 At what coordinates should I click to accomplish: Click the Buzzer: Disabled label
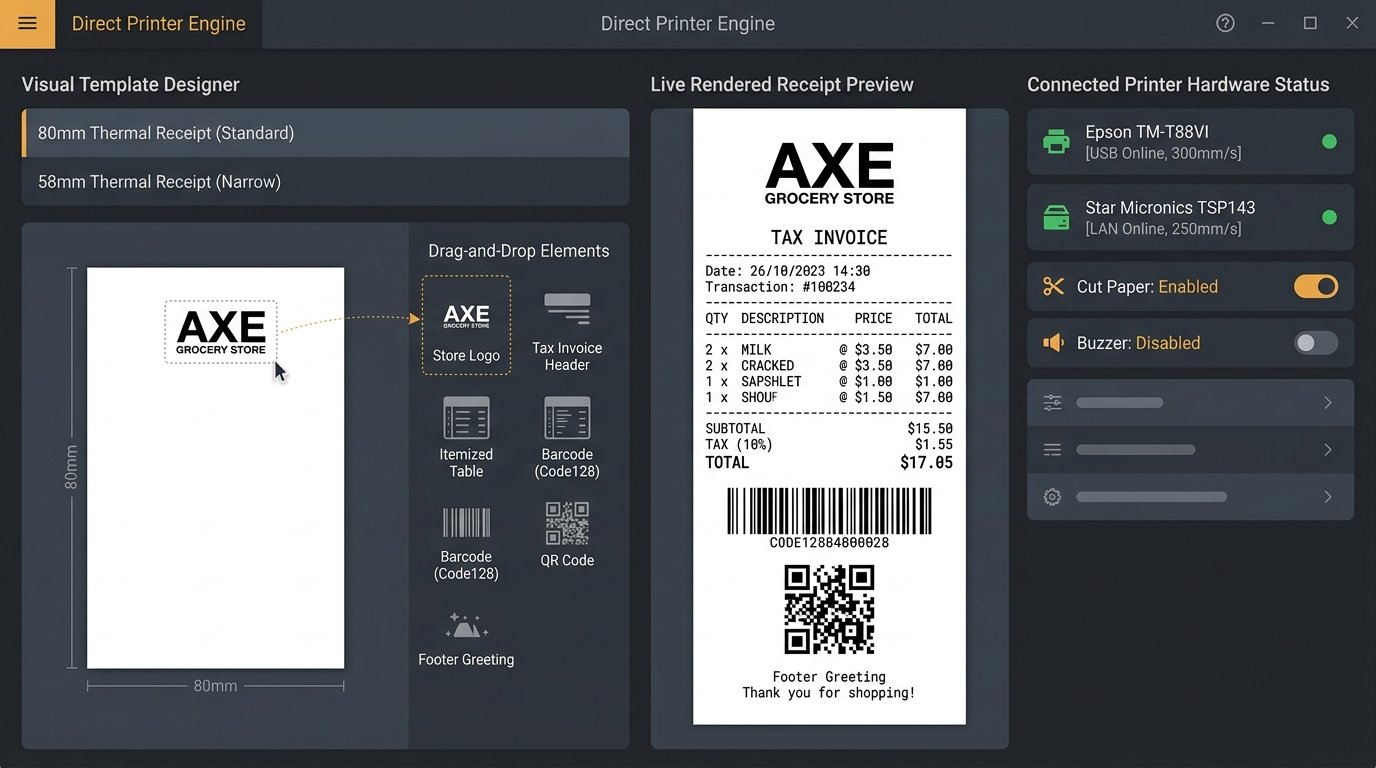coord(1138,343)
